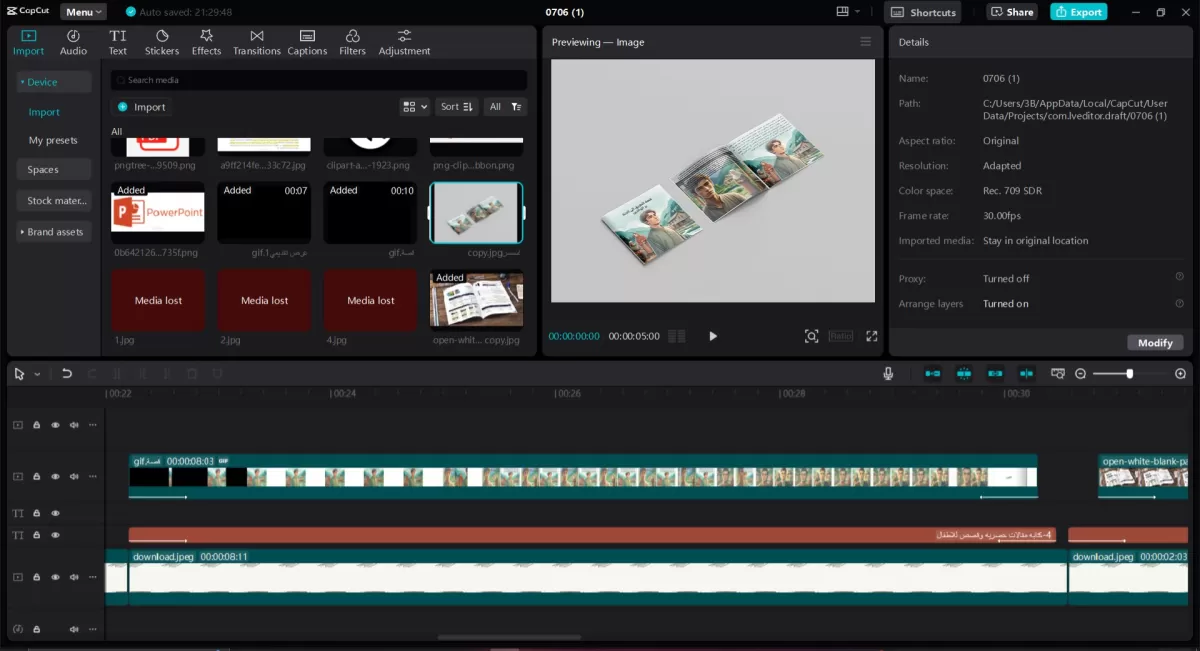This screenshot has height=651, width=1200.
Task: Toggle main track magnet
Action: coord(932,373)
